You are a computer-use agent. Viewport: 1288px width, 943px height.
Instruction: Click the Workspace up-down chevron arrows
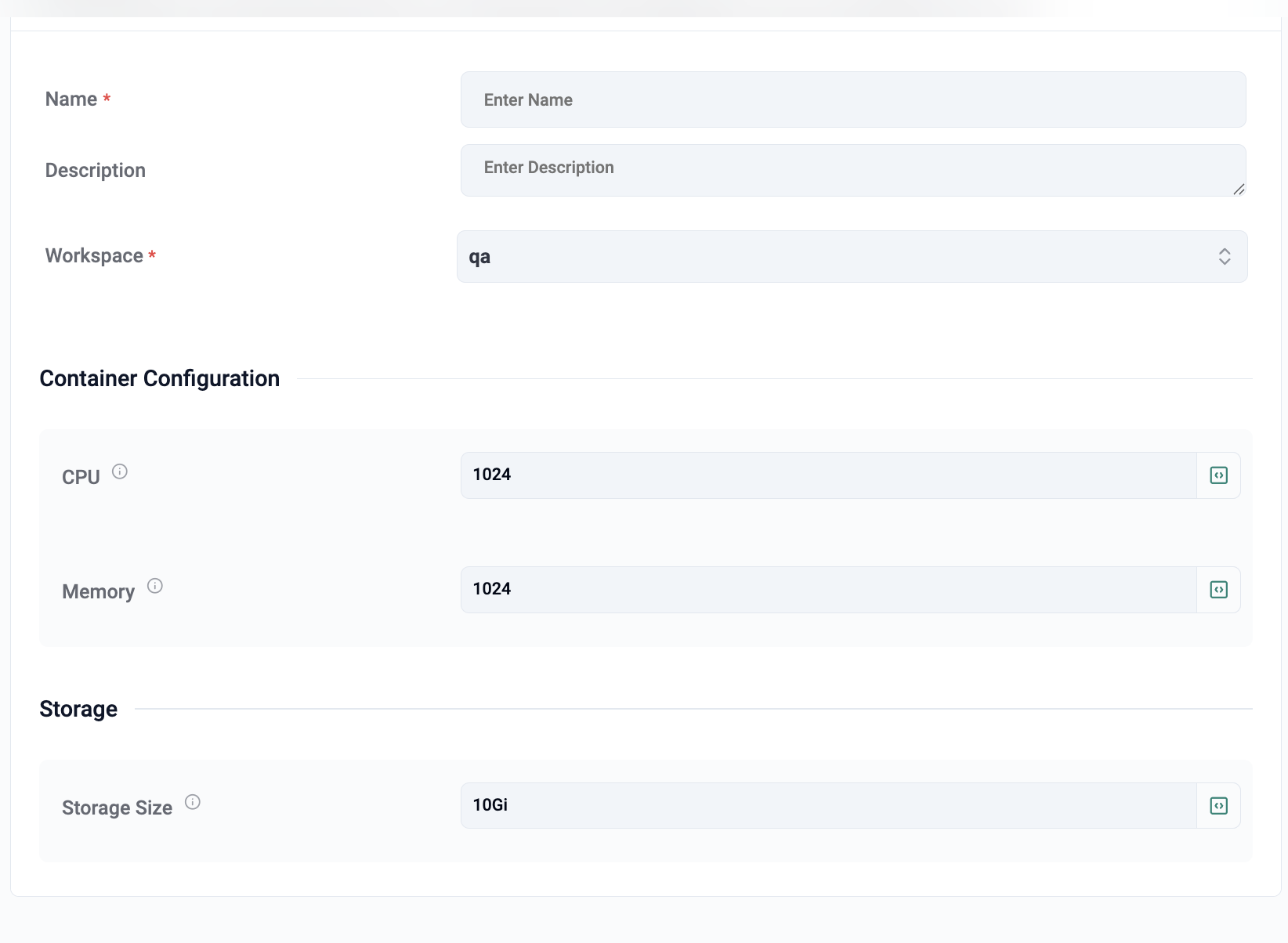click(1225, 257)
